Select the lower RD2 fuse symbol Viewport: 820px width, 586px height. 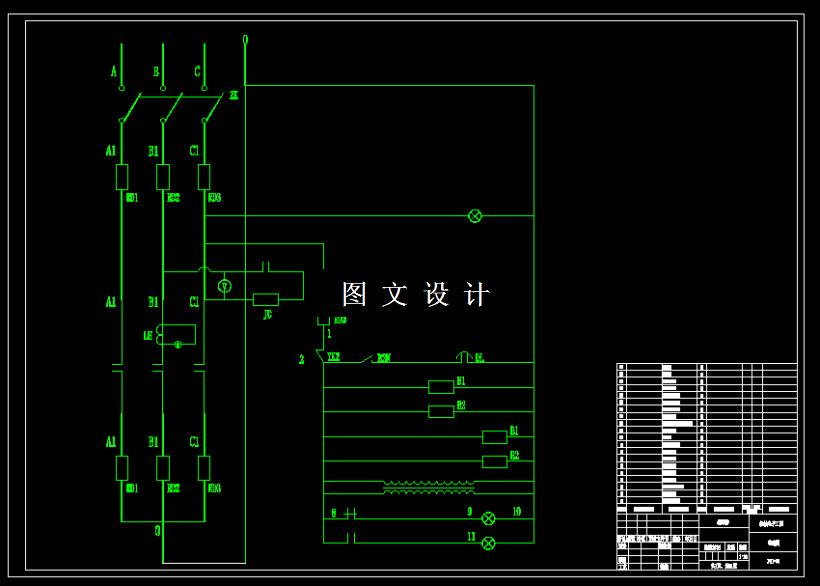[x=163, y=468]
